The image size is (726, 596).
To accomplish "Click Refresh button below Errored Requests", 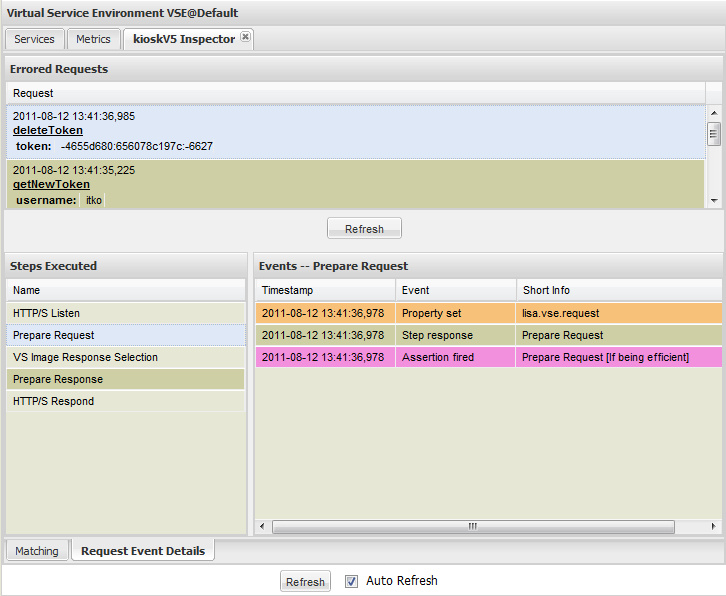I will point(364,229).
